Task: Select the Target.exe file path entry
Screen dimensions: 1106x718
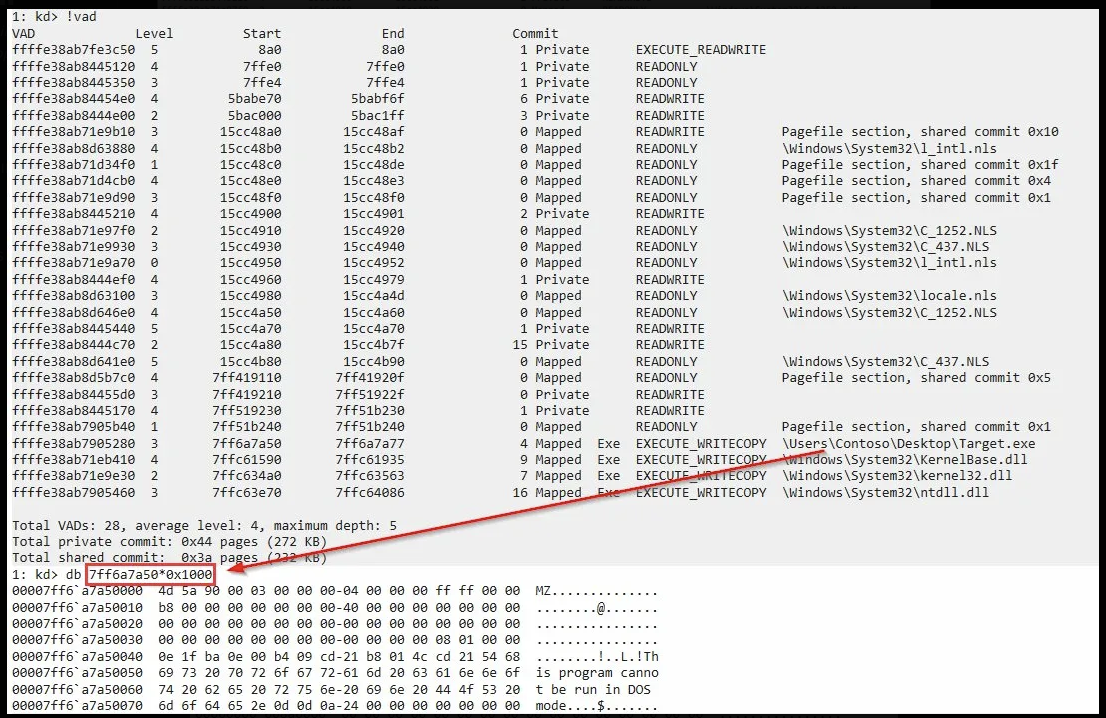Action: (x=908, y=444)
